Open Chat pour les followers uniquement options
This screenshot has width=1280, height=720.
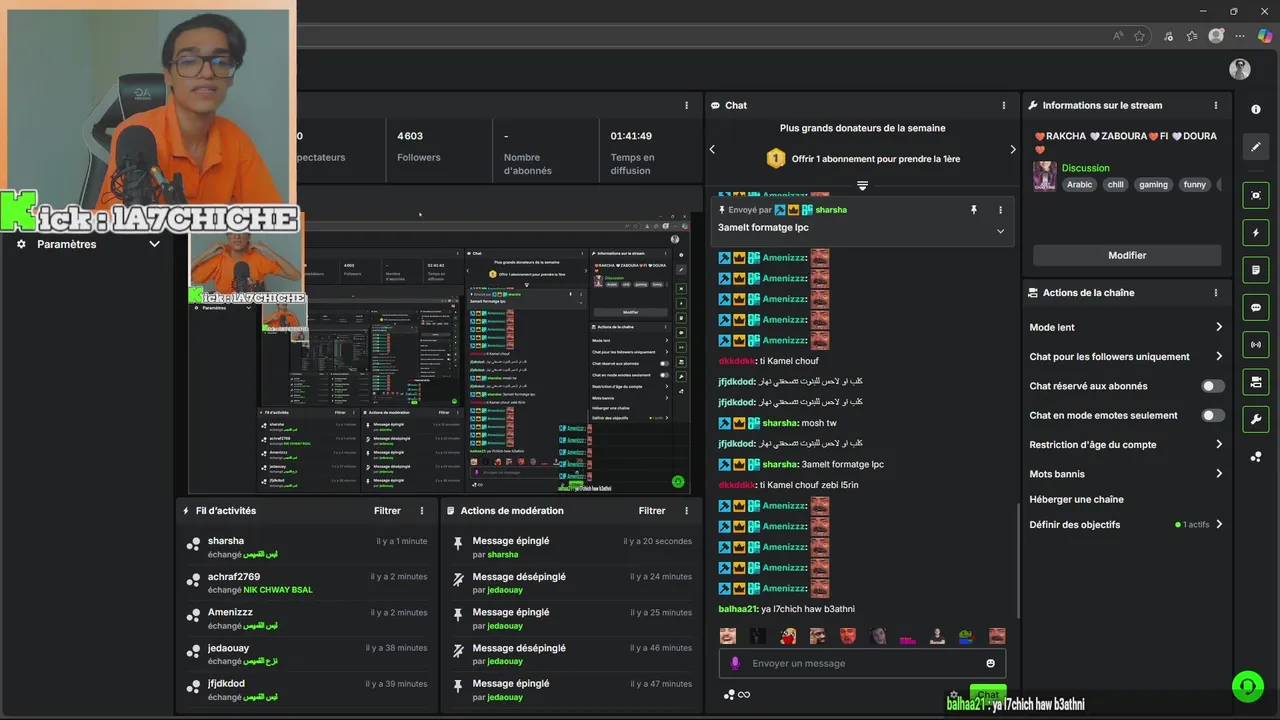tap(1126, 356)
